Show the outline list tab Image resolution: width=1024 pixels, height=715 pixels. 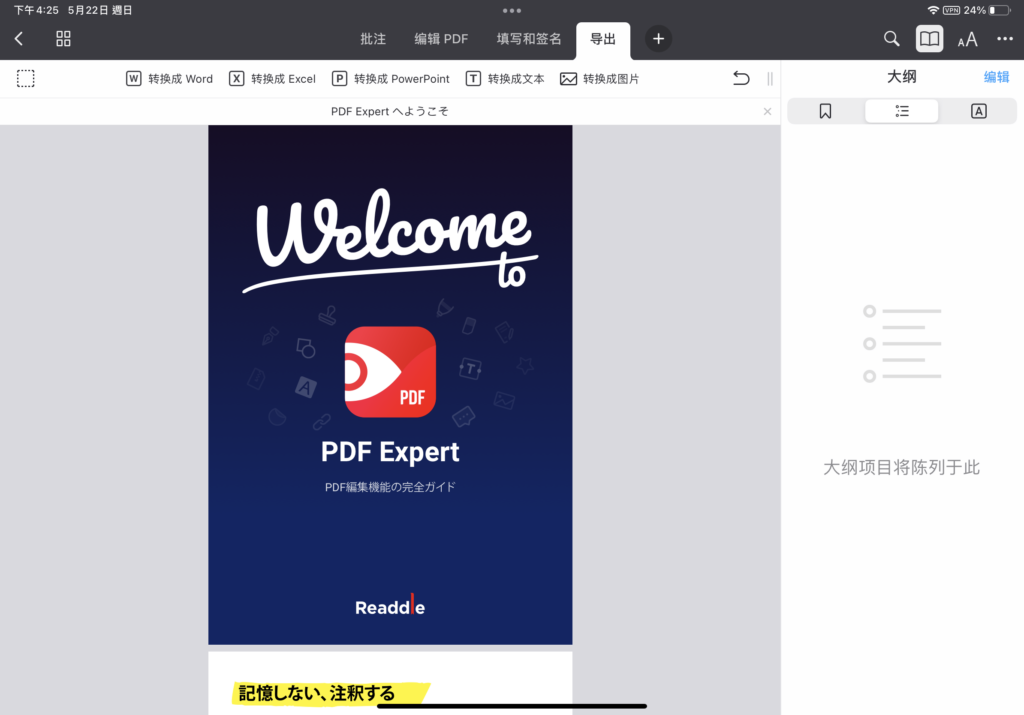(x=902, y=111)
